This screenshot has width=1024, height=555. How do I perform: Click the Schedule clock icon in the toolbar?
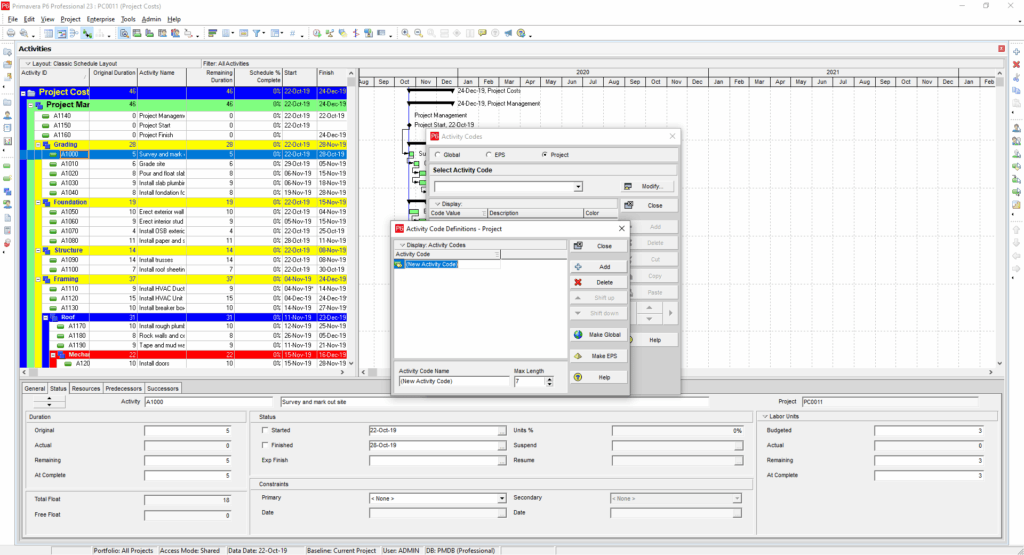[317, 33]
